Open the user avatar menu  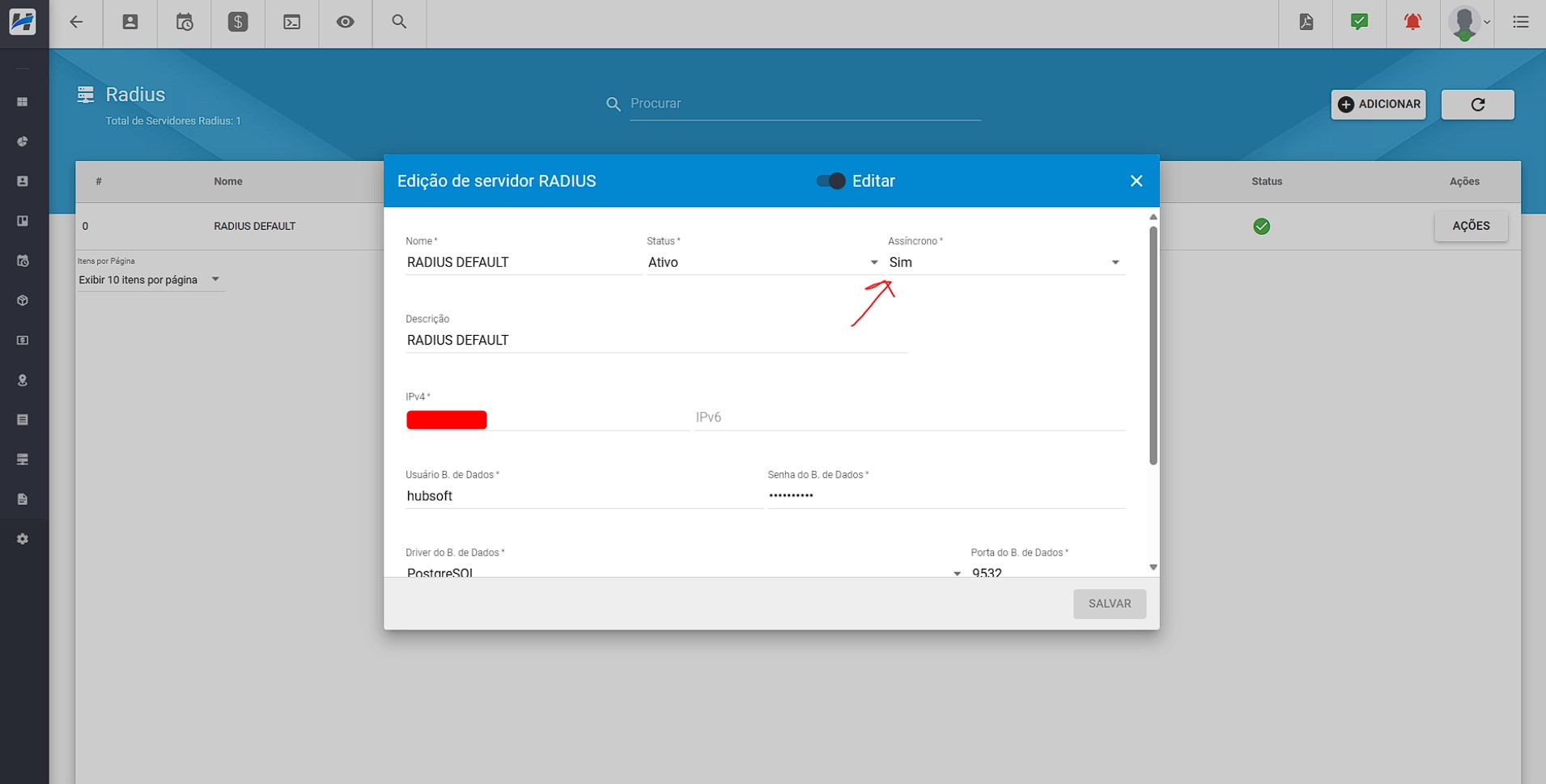[1469, 23]
